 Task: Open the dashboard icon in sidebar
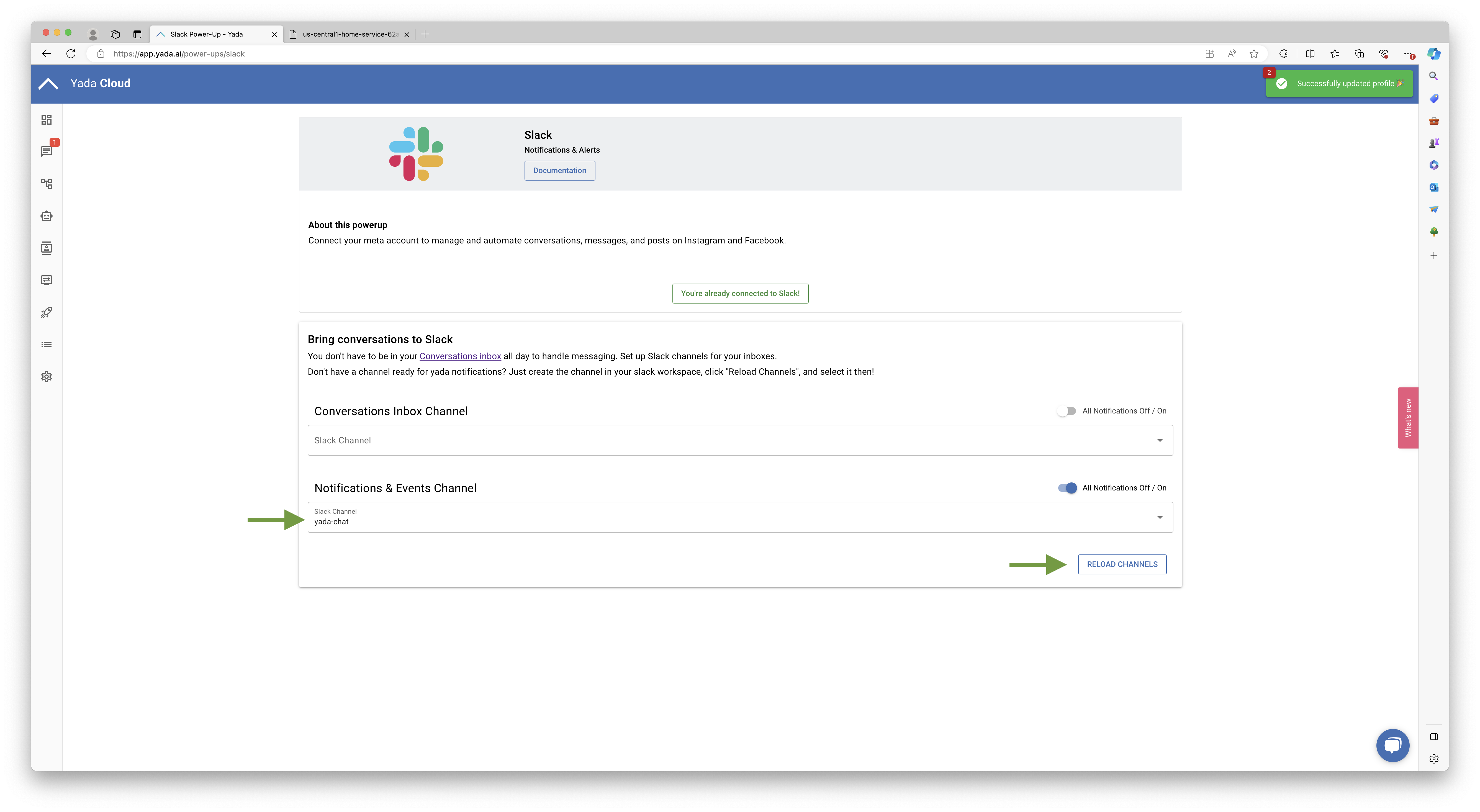(47, 120)
